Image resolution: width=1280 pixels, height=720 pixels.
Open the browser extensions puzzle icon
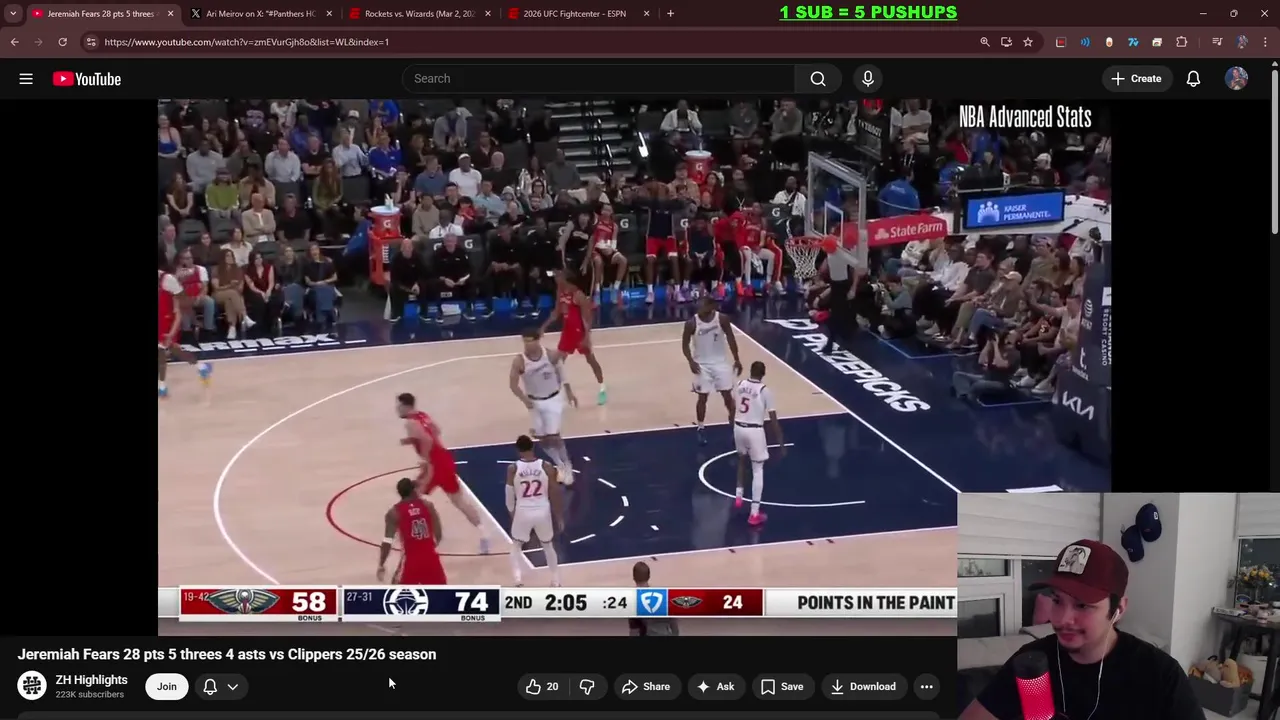click(x=1182, y=42)
